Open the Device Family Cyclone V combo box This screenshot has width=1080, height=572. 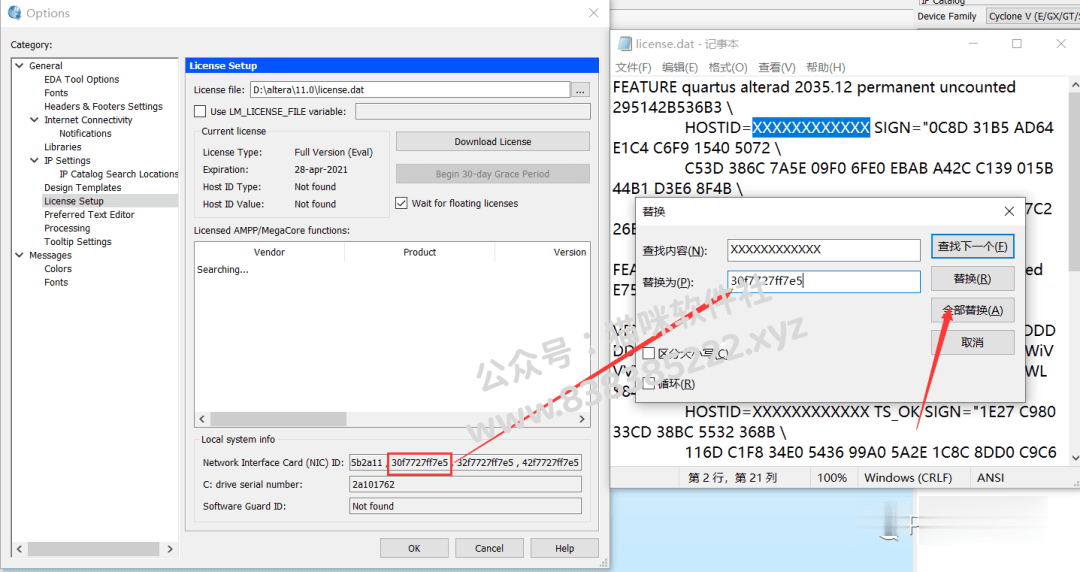click(x=1032, y=16)
